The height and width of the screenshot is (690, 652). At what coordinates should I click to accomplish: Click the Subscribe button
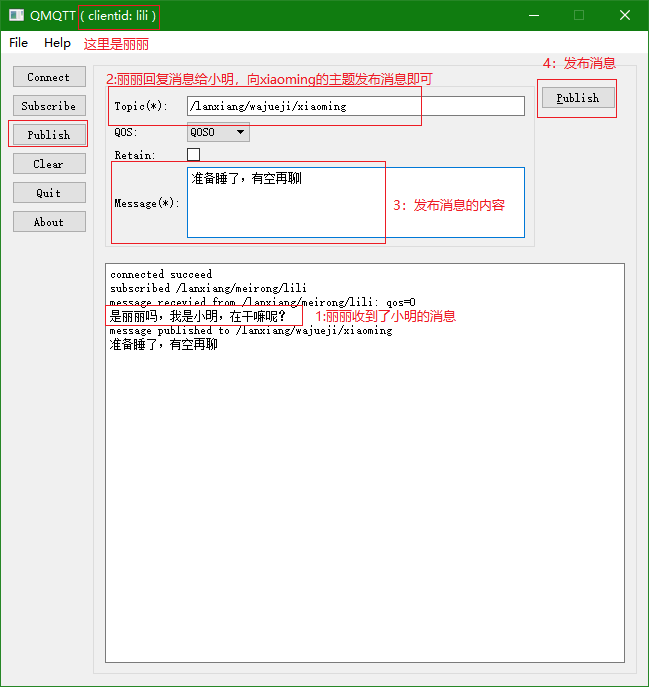point(49,106)
